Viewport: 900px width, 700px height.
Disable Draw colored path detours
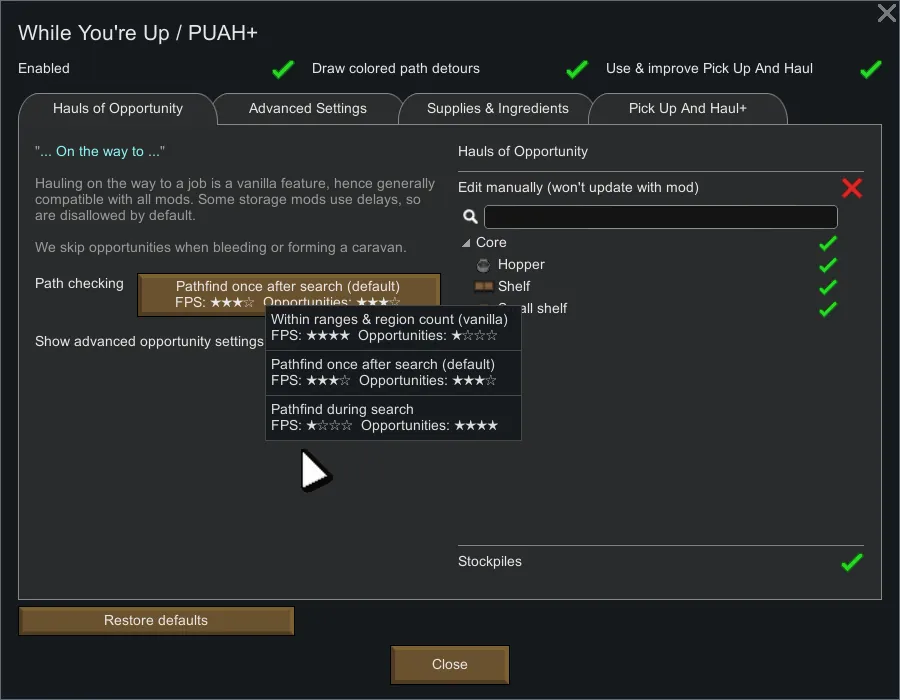coord(576,69)
